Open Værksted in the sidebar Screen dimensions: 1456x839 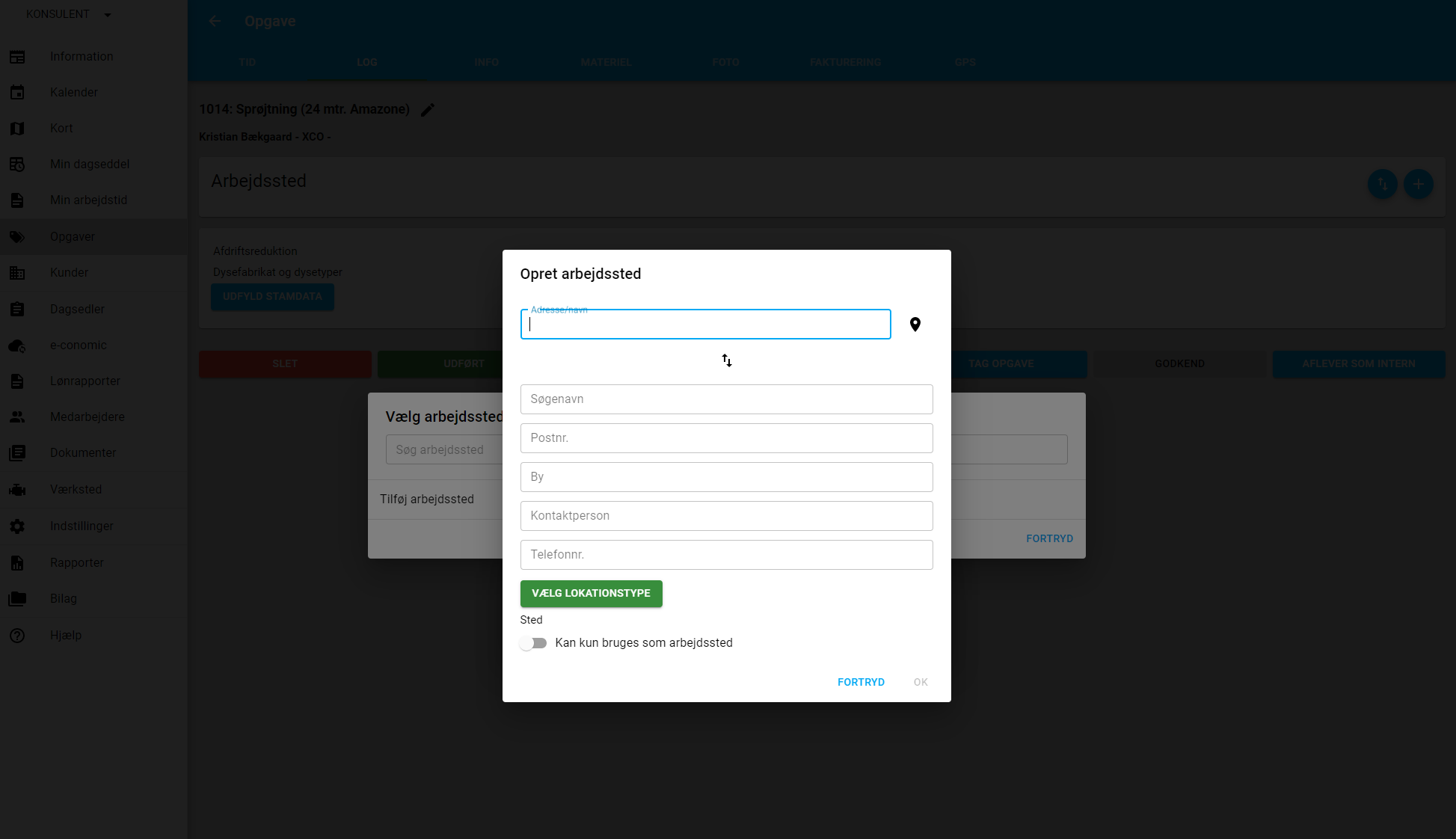point(76,489)
